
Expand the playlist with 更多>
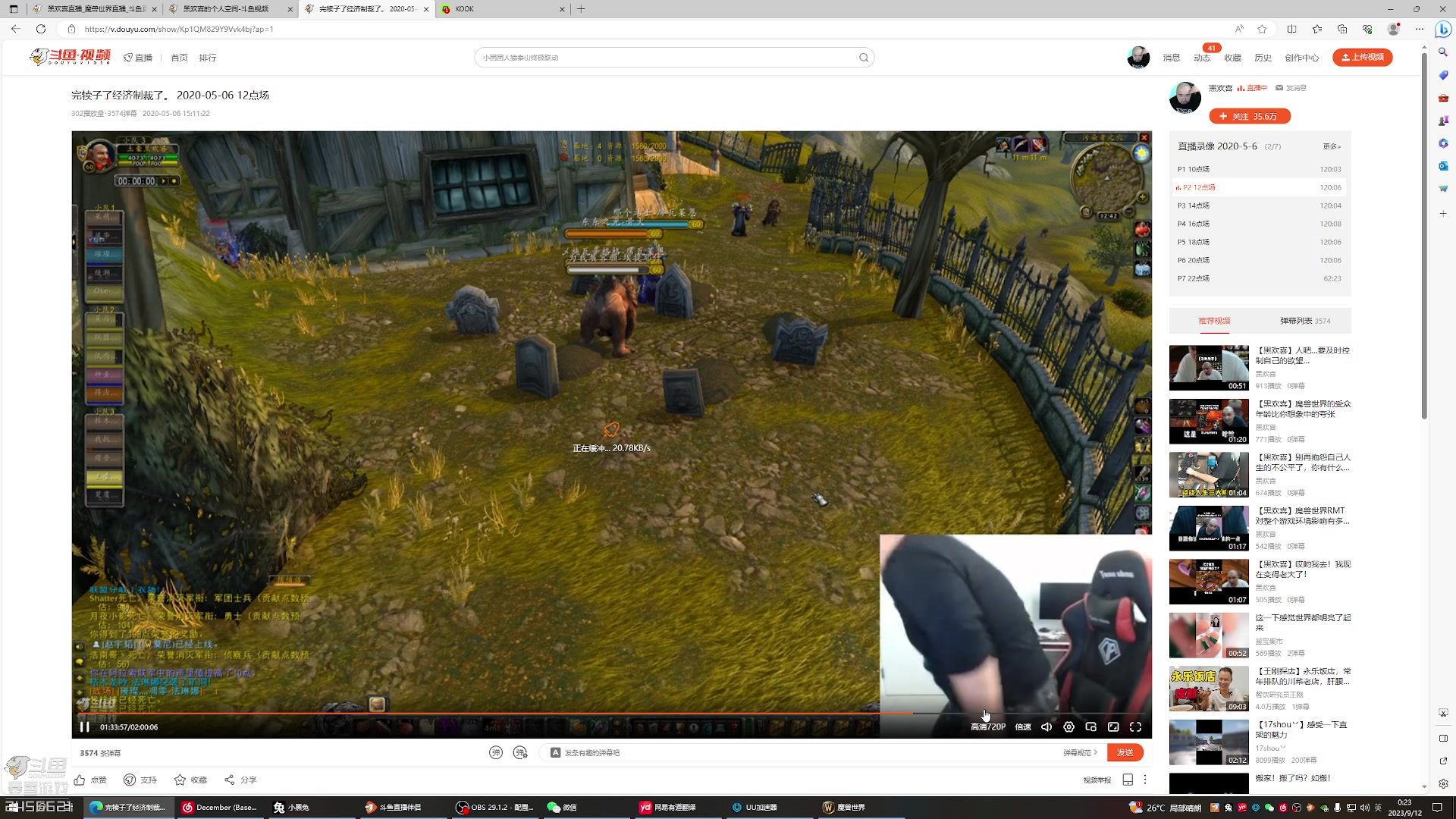[1332, 146]
